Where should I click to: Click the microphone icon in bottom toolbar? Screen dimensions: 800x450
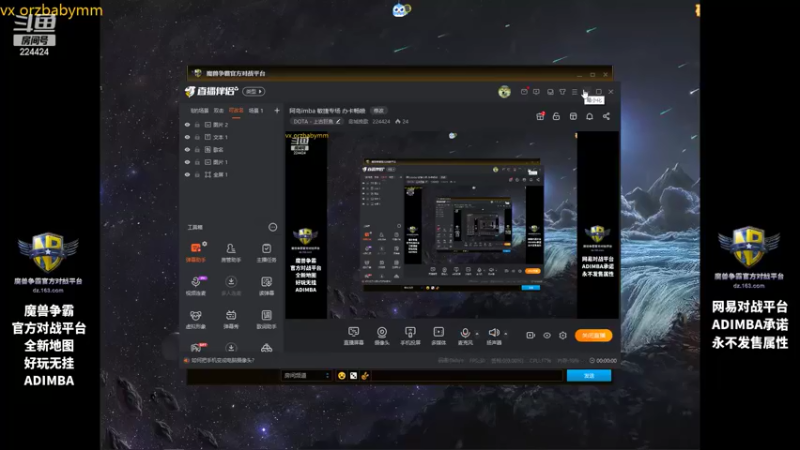(x=465, y=333)
